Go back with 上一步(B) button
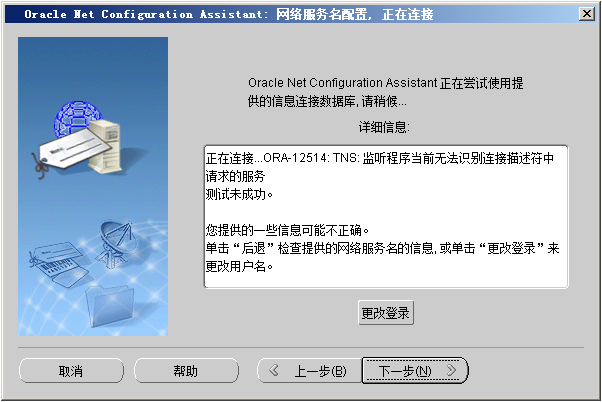The image size is (602, 402). coord(309,371)
